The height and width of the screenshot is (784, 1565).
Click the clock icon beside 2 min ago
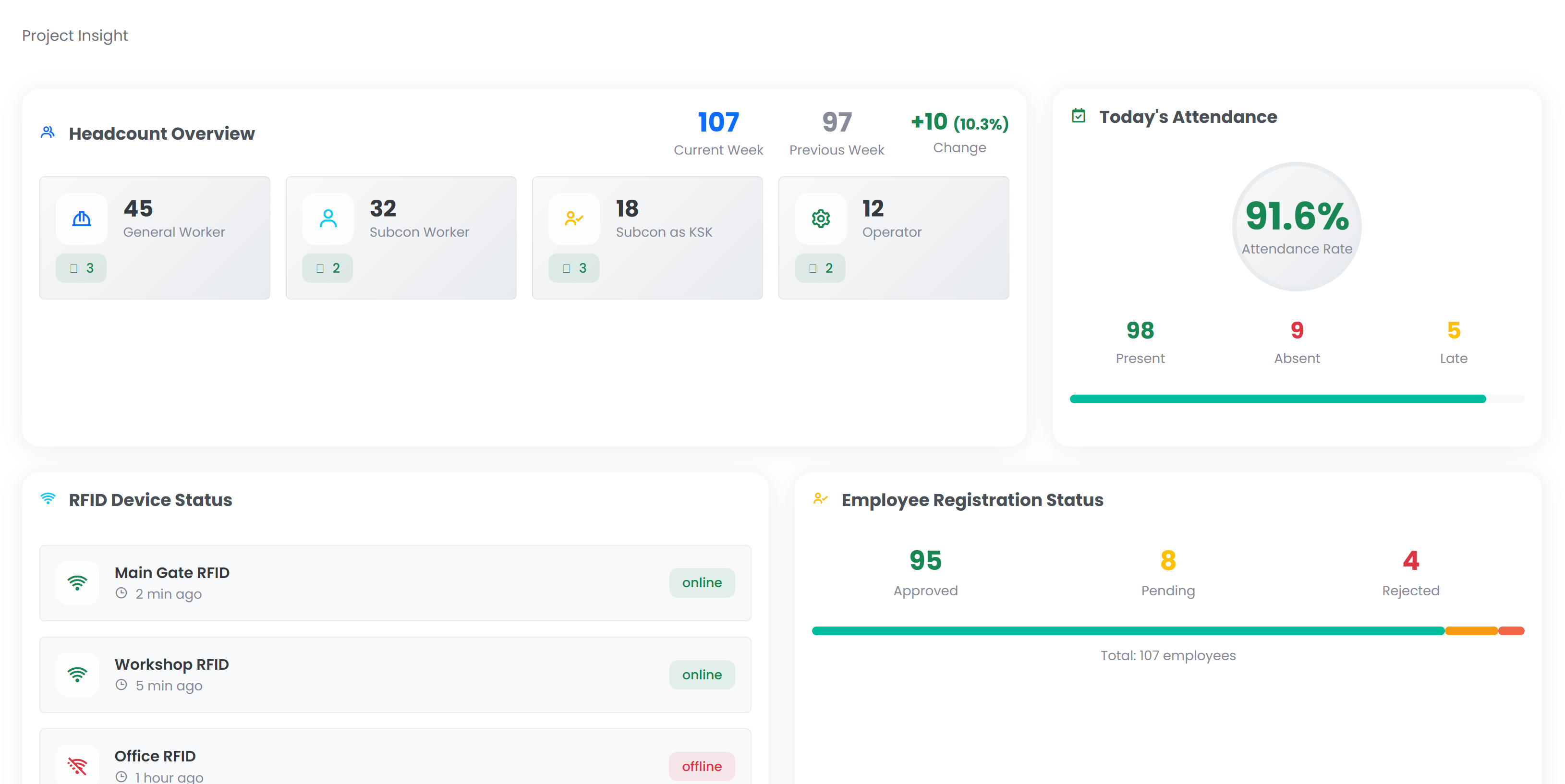121,593
